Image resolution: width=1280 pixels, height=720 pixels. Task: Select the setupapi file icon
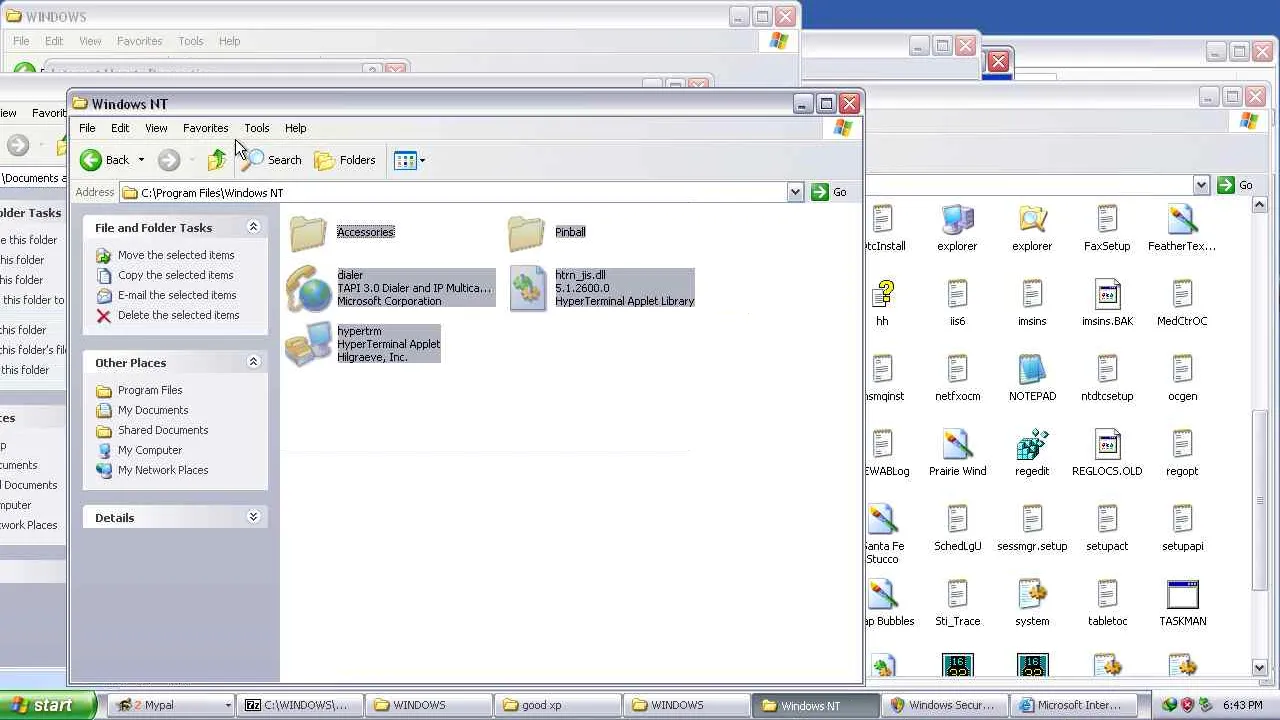tap(1182, 520)
